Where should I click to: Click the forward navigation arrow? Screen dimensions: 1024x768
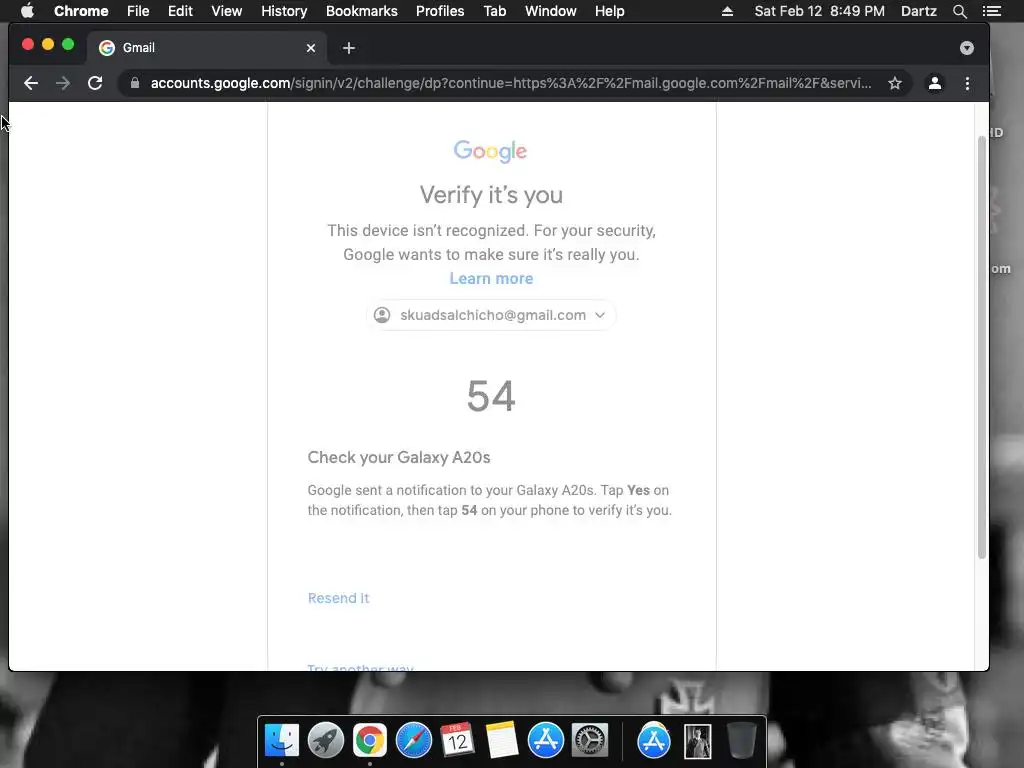[x=63, y=83]
